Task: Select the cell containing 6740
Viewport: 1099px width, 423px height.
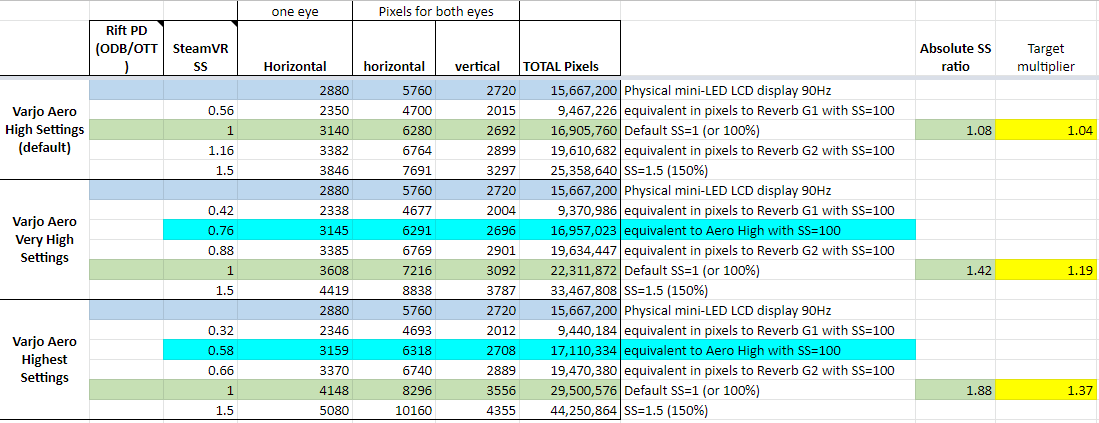Action: pos(395,370)
